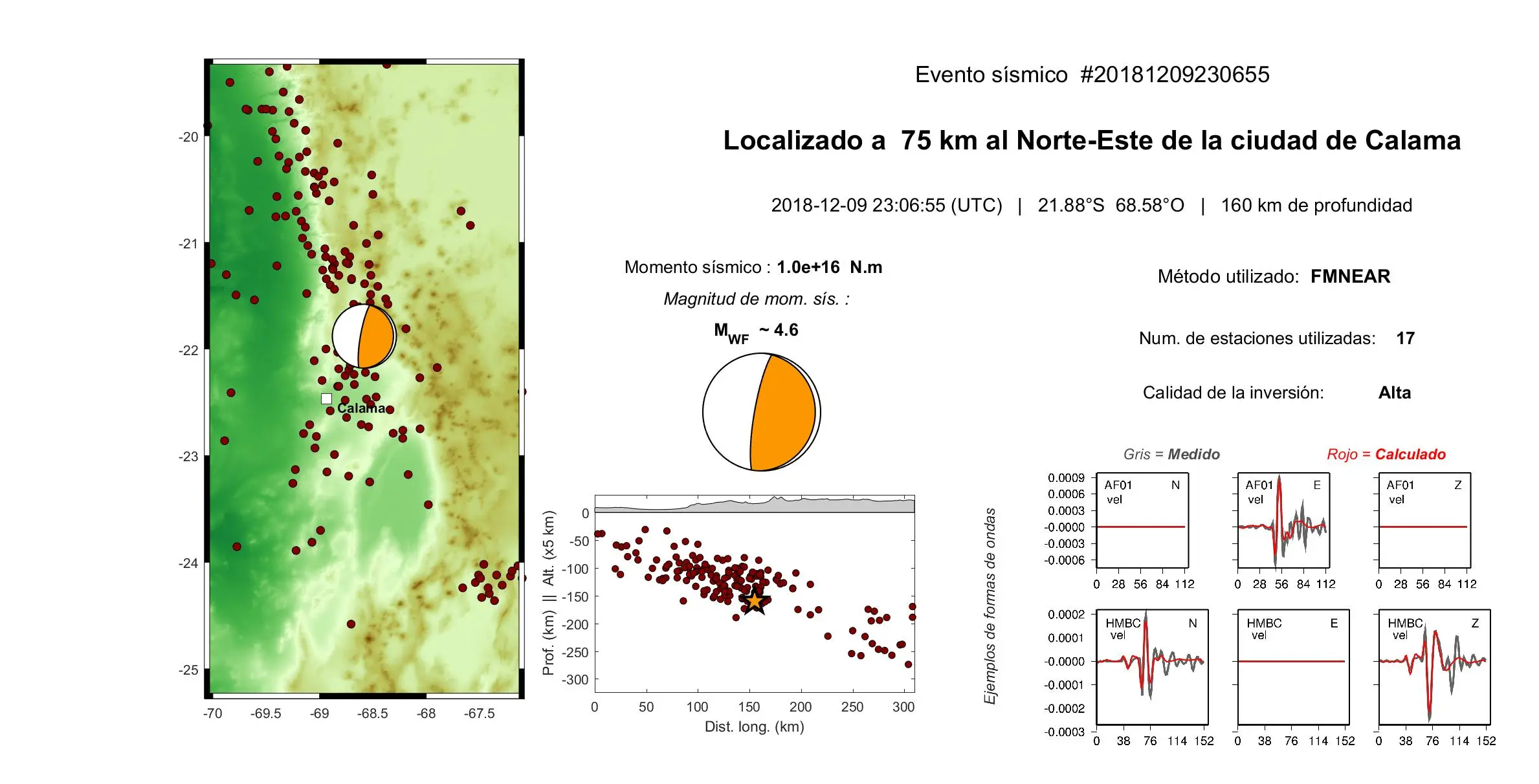
Task: Click the white Calama city square marker
Action: click(326, 398)
